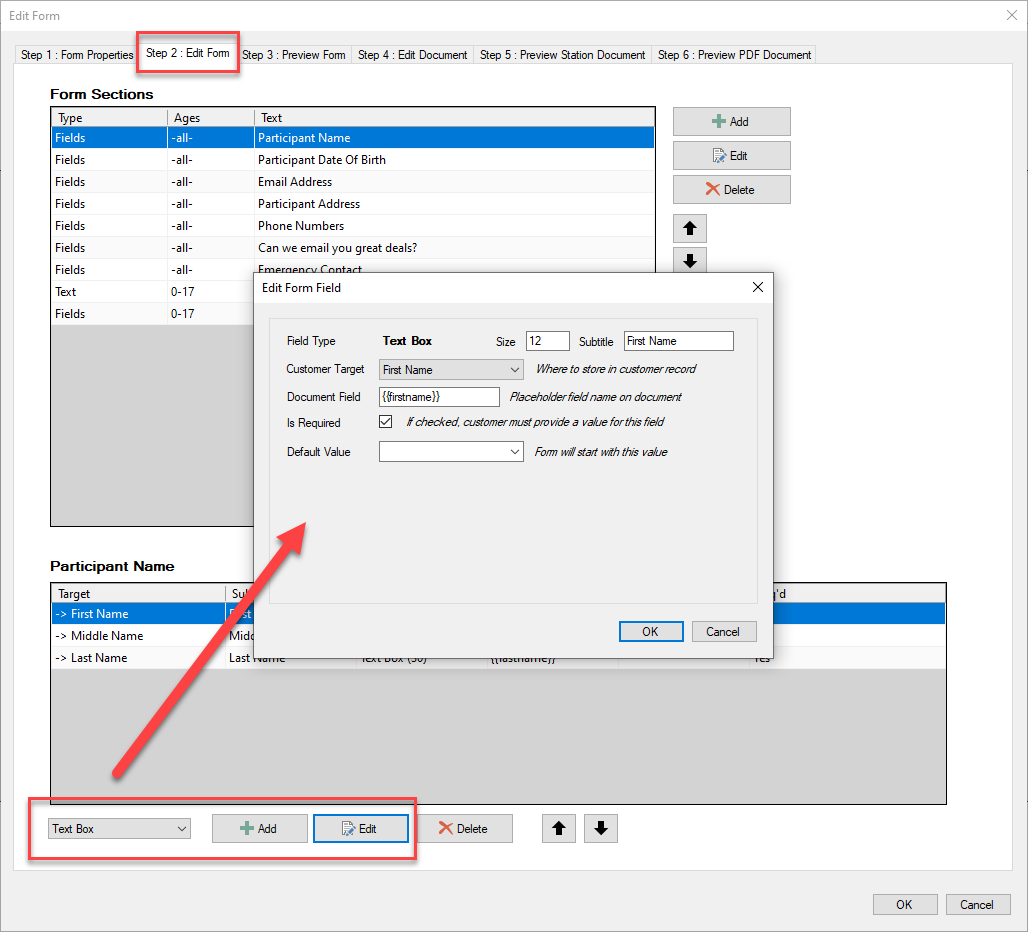
Task: Click the Type column header
Action: tap(109, 117)
